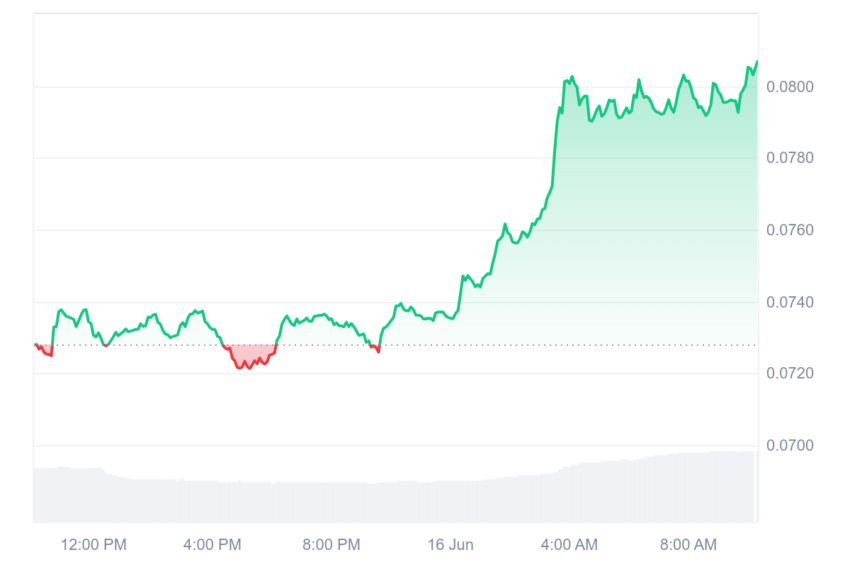The width and height of the screenshot is (850, 567).
Task: Click the 0.0740 price axis label
Action: [789, 302]
